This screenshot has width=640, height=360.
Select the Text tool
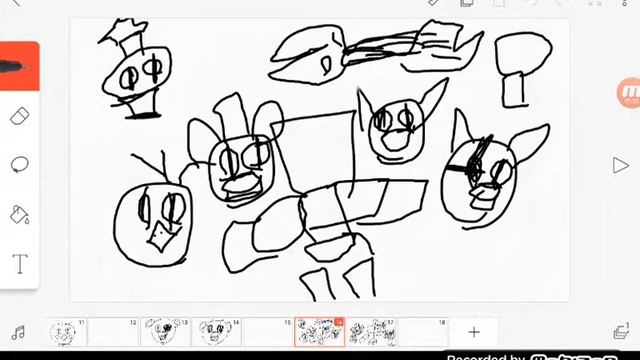pyautogui.click(x=20, y=264)
